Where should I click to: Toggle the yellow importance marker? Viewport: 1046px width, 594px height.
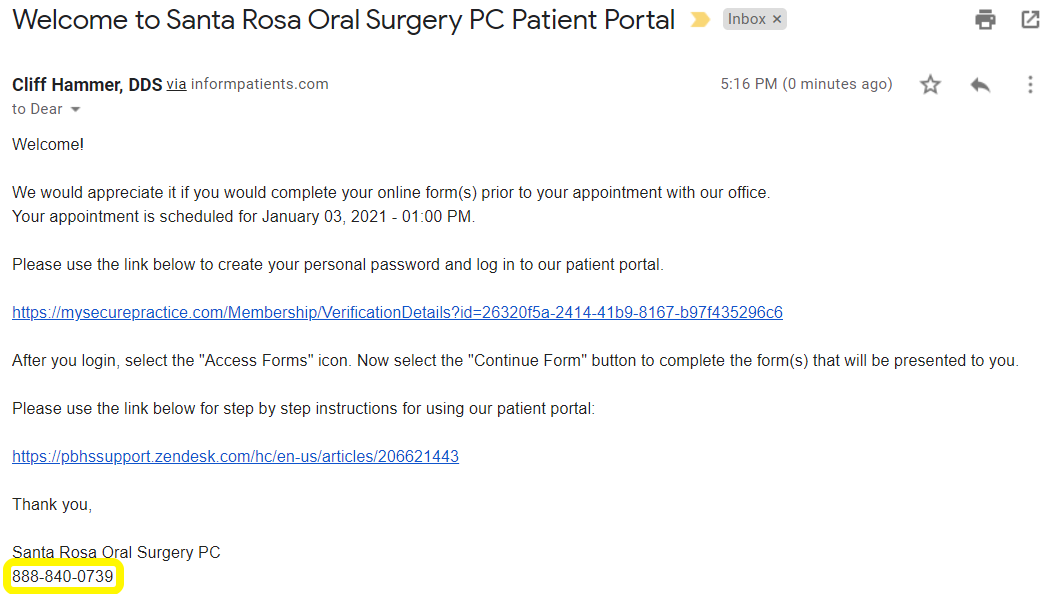[700, 20]
